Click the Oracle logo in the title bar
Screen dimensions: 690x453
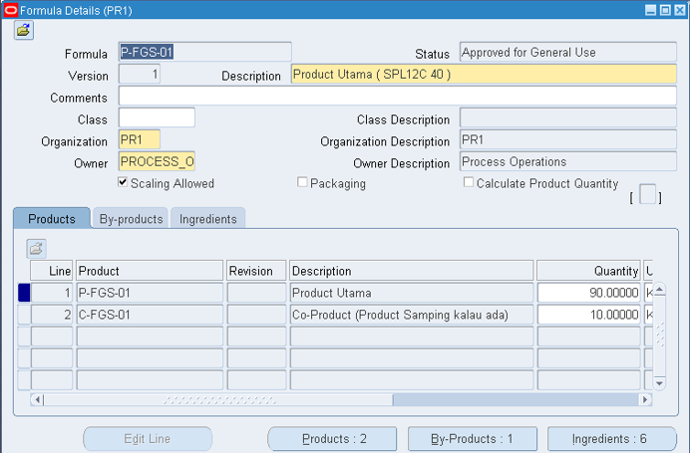click(10, 10)
